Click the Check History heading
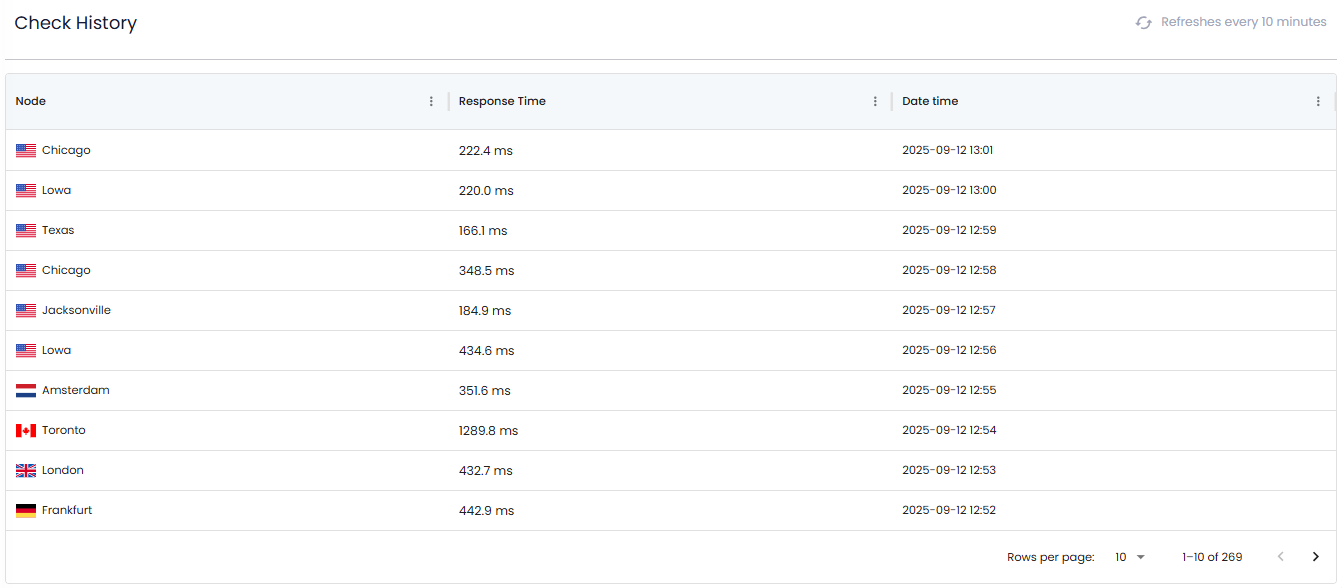This screenshot has width=1342, height=588. pos(76,23)
